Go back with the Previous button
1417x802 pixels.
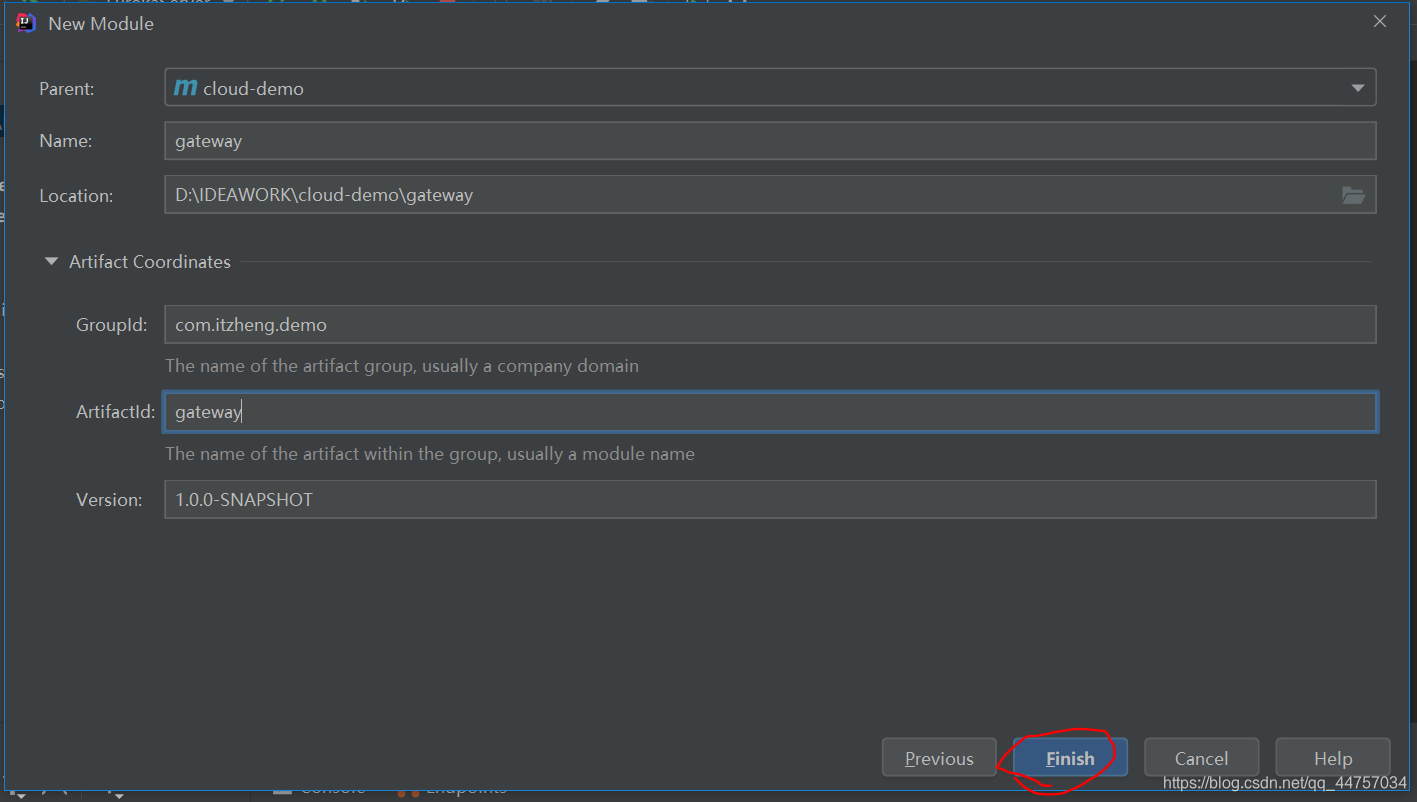(939, 758)
